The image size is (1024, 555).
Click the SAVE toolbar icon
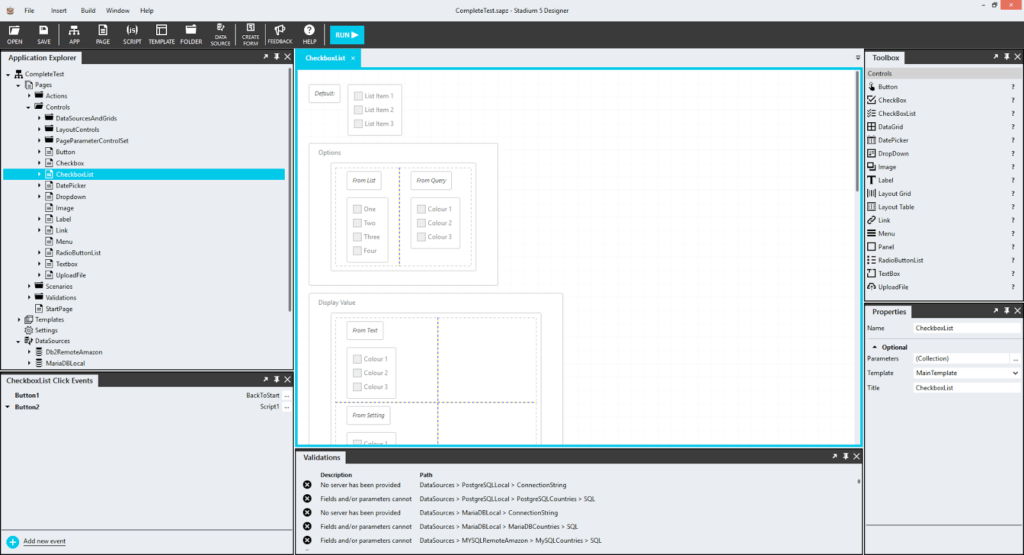click(44, 35)
